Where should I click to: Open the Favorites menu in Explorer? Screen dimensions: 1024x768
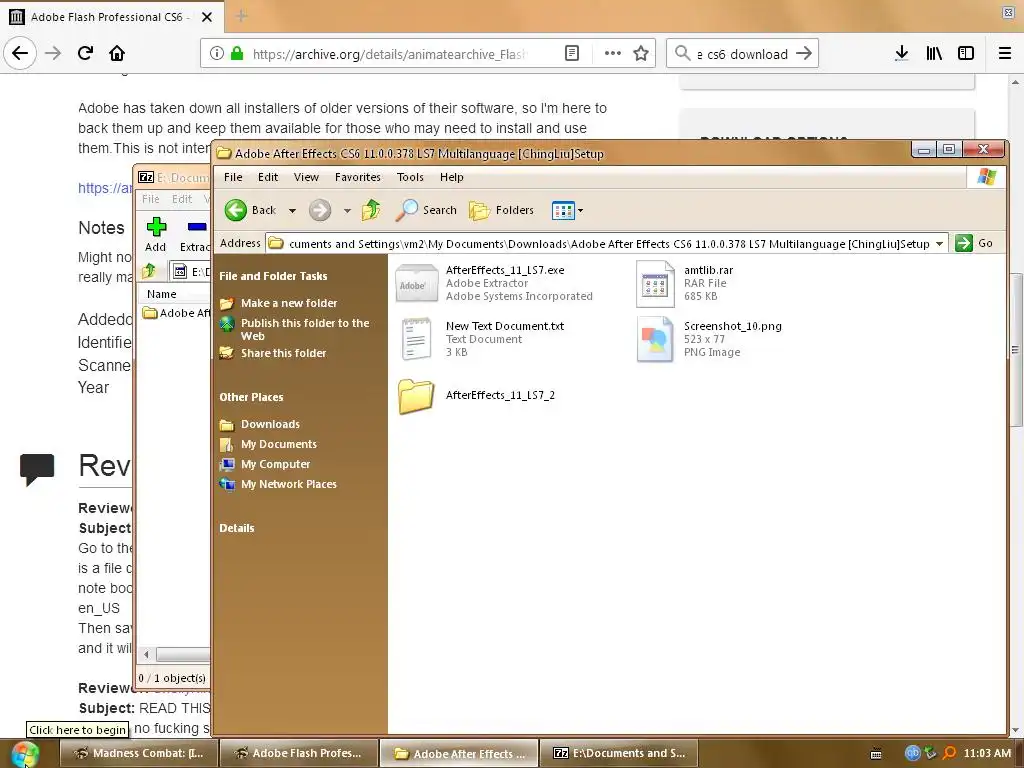357,177
